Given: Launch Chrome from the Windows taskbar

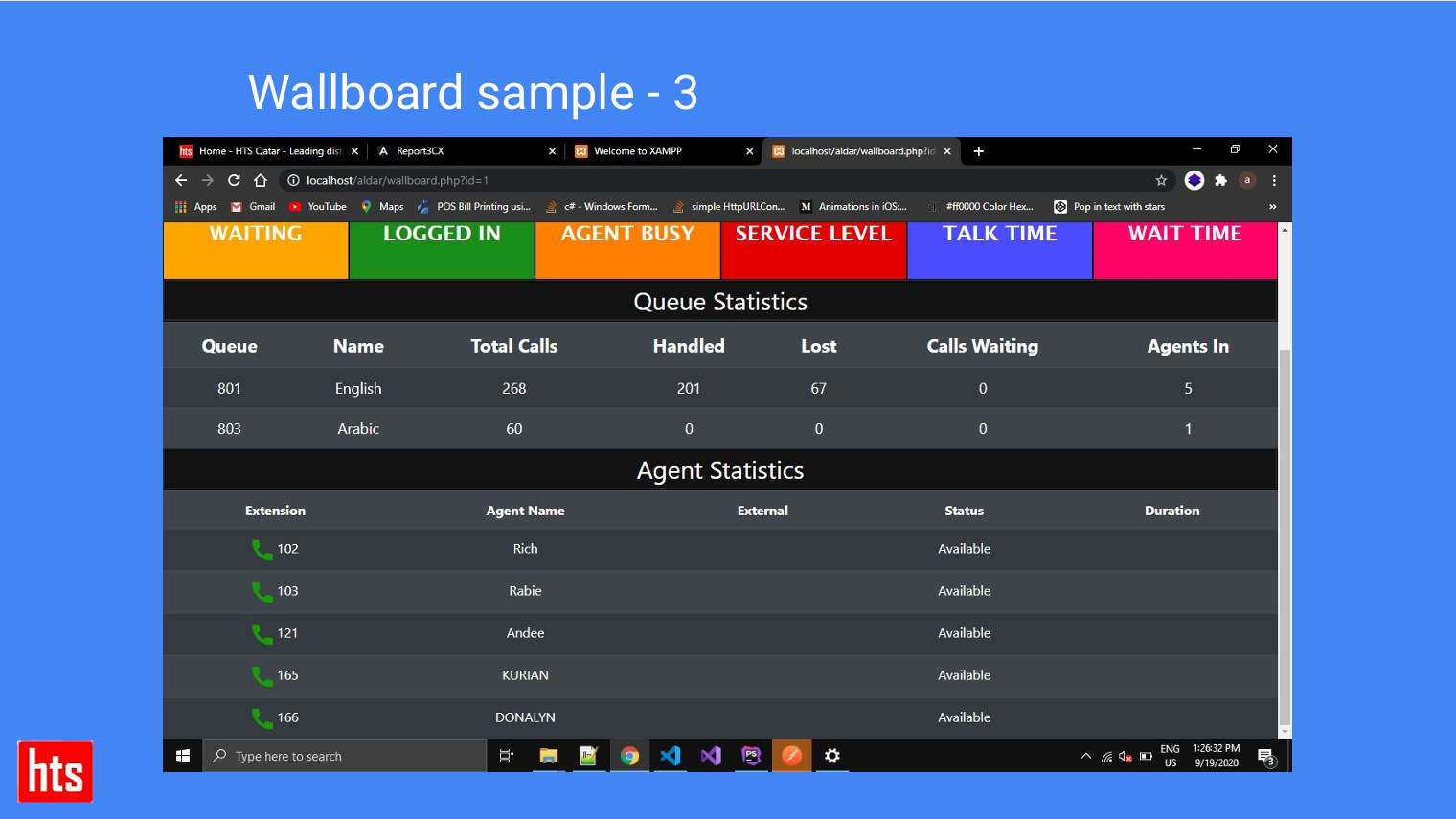Looking at the screenshot, I should [x=629, y=756].
